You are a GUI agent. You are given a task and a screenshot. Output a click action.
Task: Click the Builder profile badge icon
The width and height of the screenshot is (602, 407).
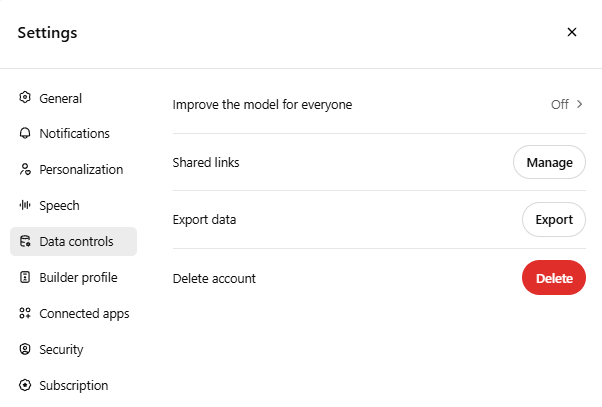(25, 277)
